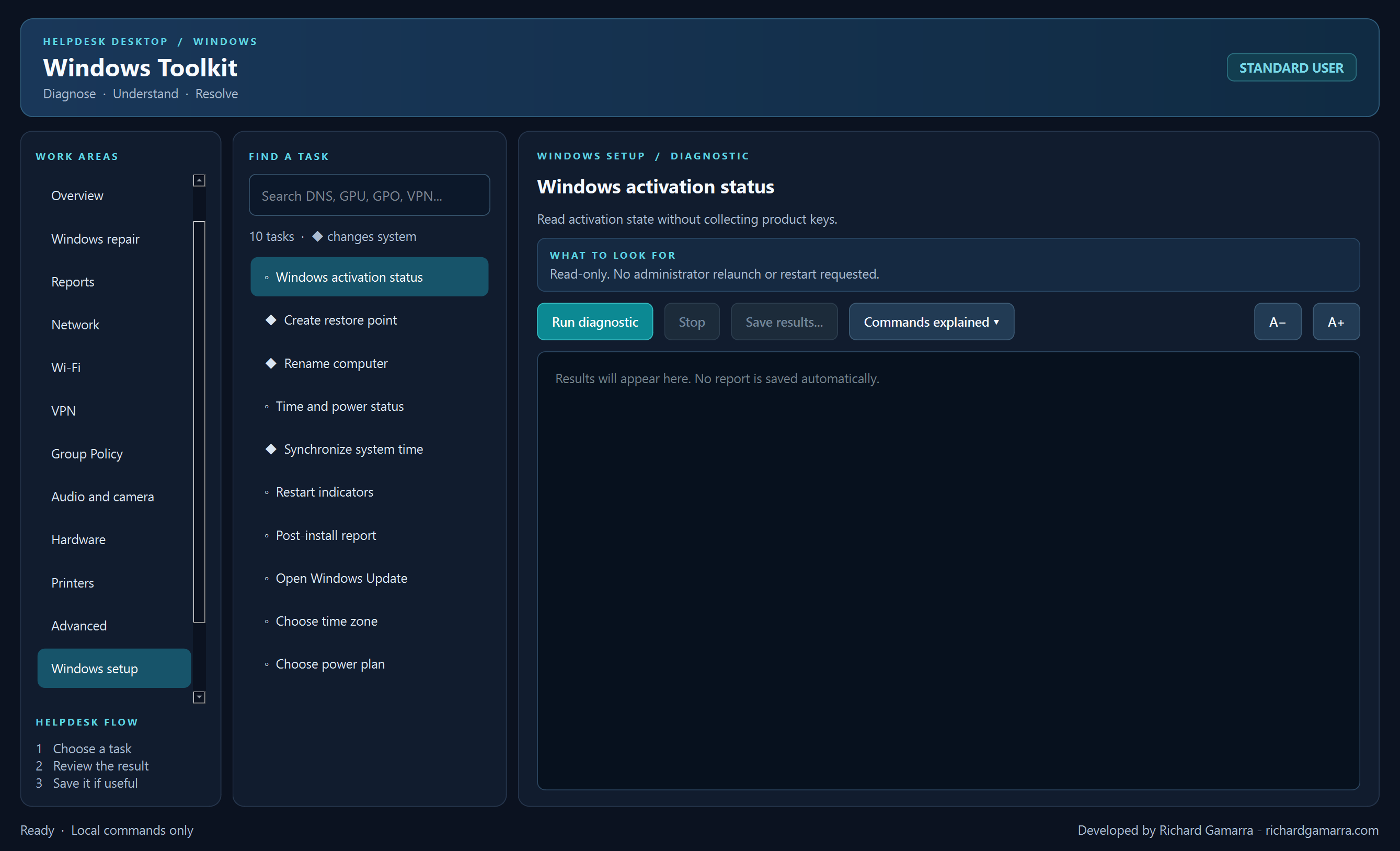Open the Choose power plan task
1400x851 pixels.
pyautogui.click(x=369, y=664)
